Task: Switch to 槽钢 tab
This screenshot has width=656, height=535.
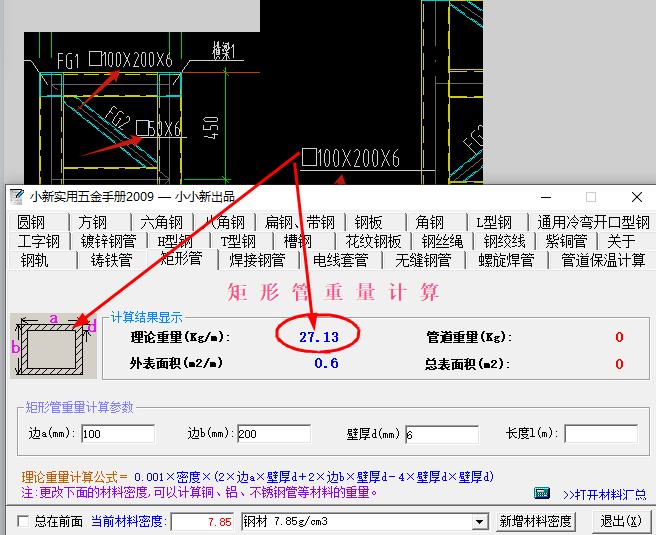Action: tap(304, 241)
